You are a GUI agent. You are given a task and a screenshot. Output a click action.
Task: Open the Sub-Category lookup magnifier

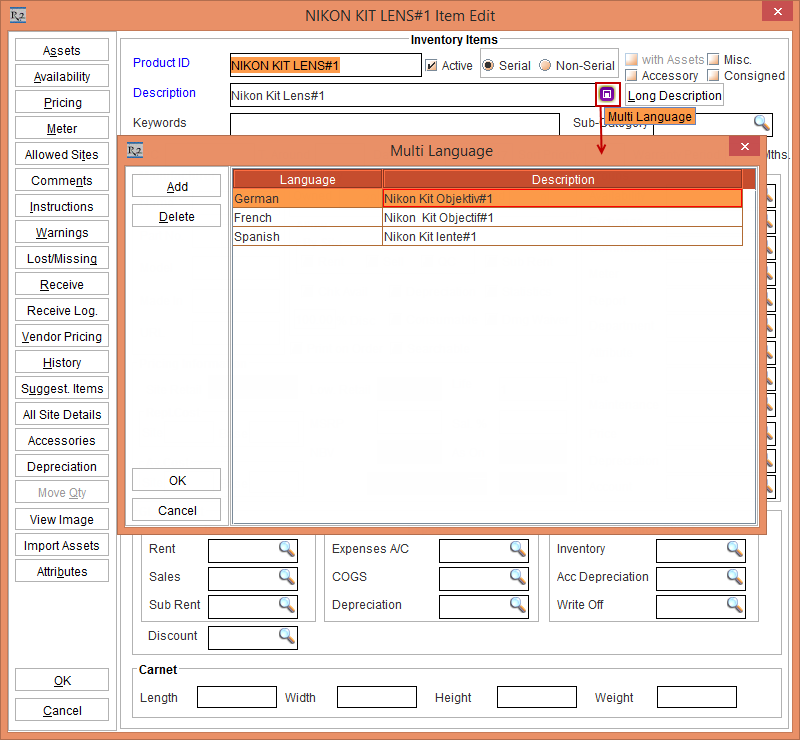point(762,123)
